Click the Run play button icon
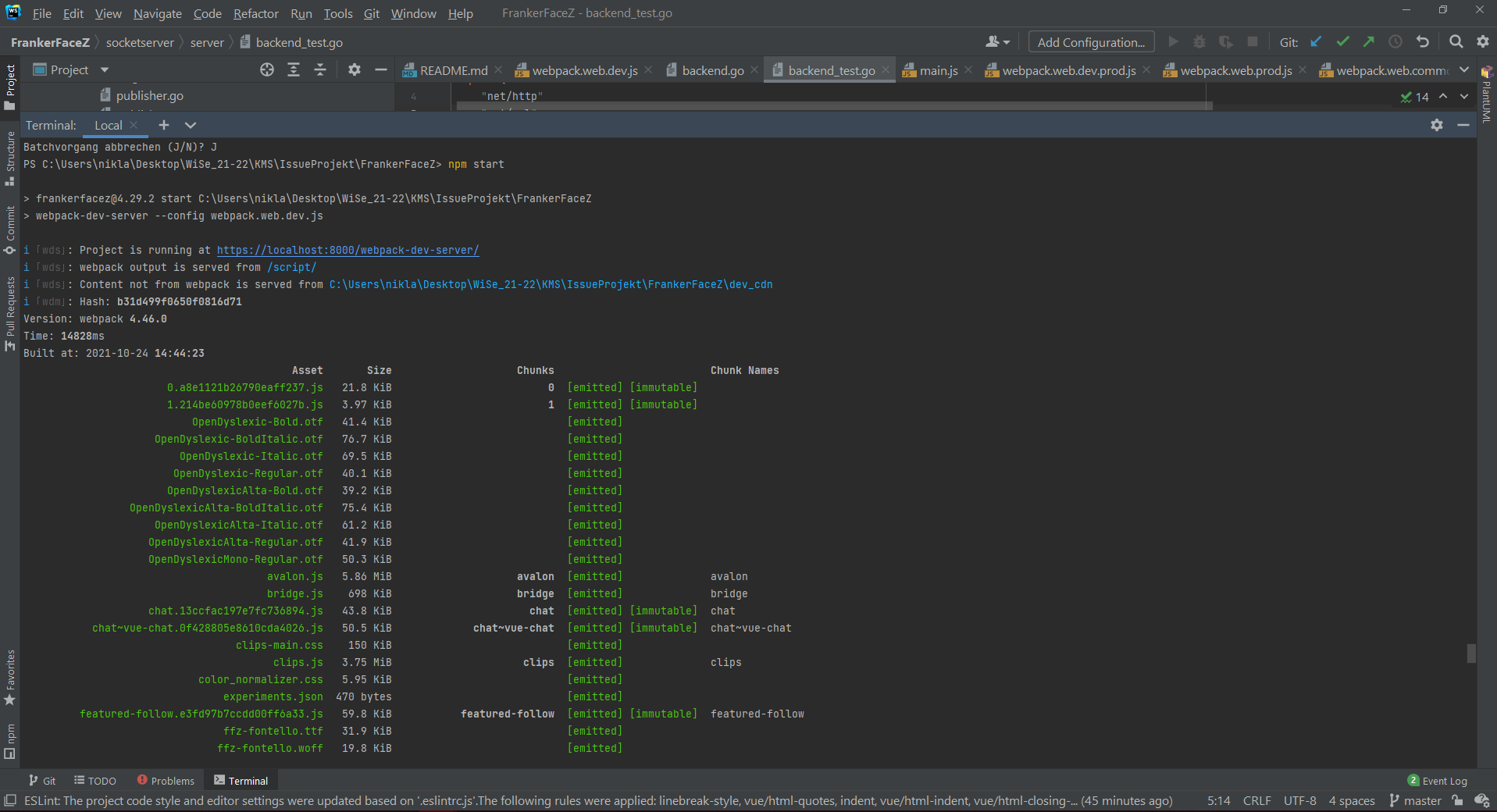The height and width of the screenshot is (812, 1497). click(x=1173, y=42)
